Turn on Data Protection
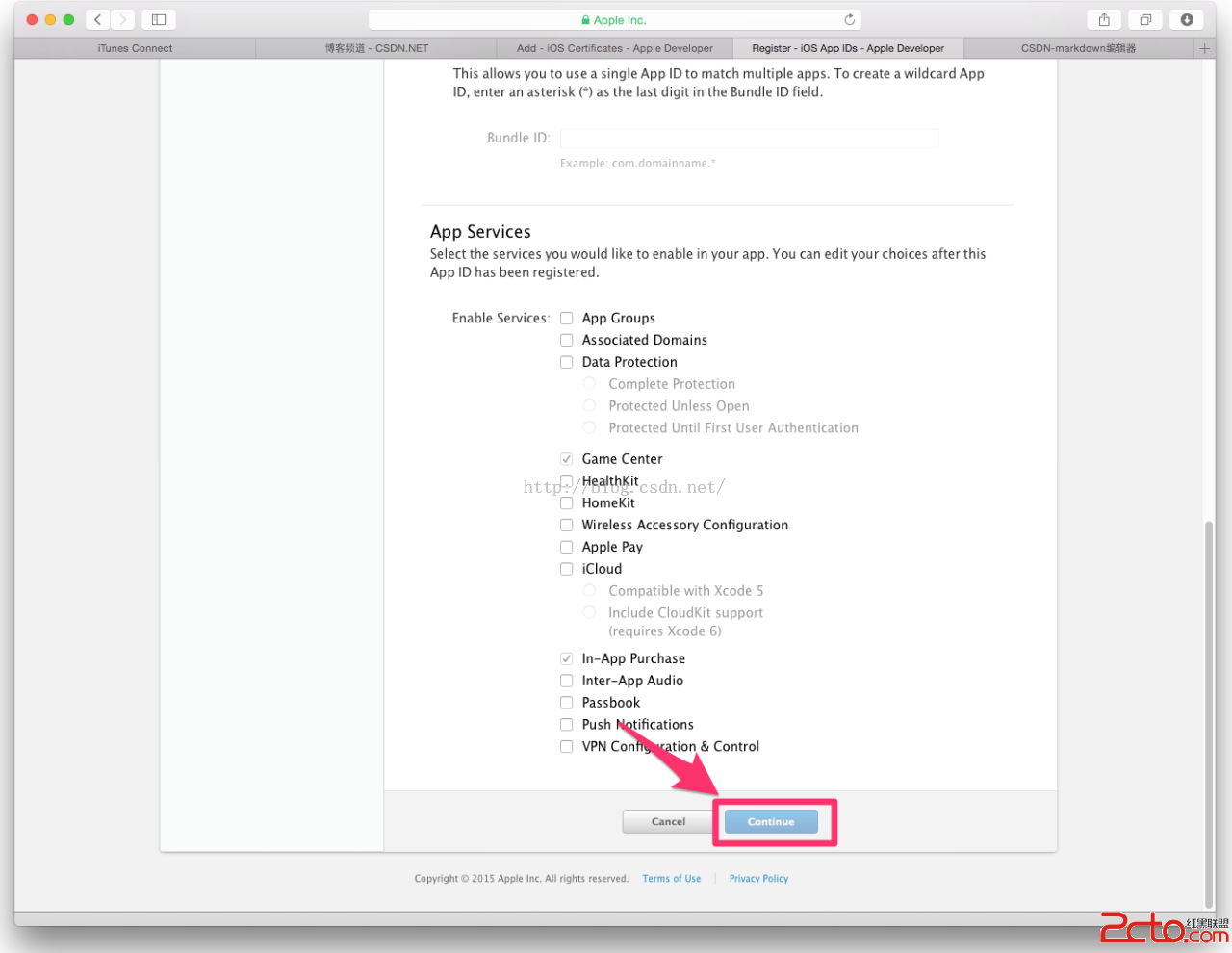This screenshot has width=1232, height=953. 567,363
